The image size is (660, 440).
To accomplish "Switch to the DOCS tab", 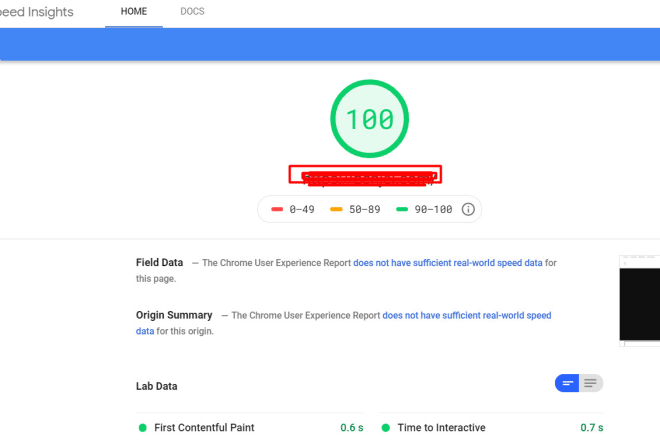I will pos(192,12).
